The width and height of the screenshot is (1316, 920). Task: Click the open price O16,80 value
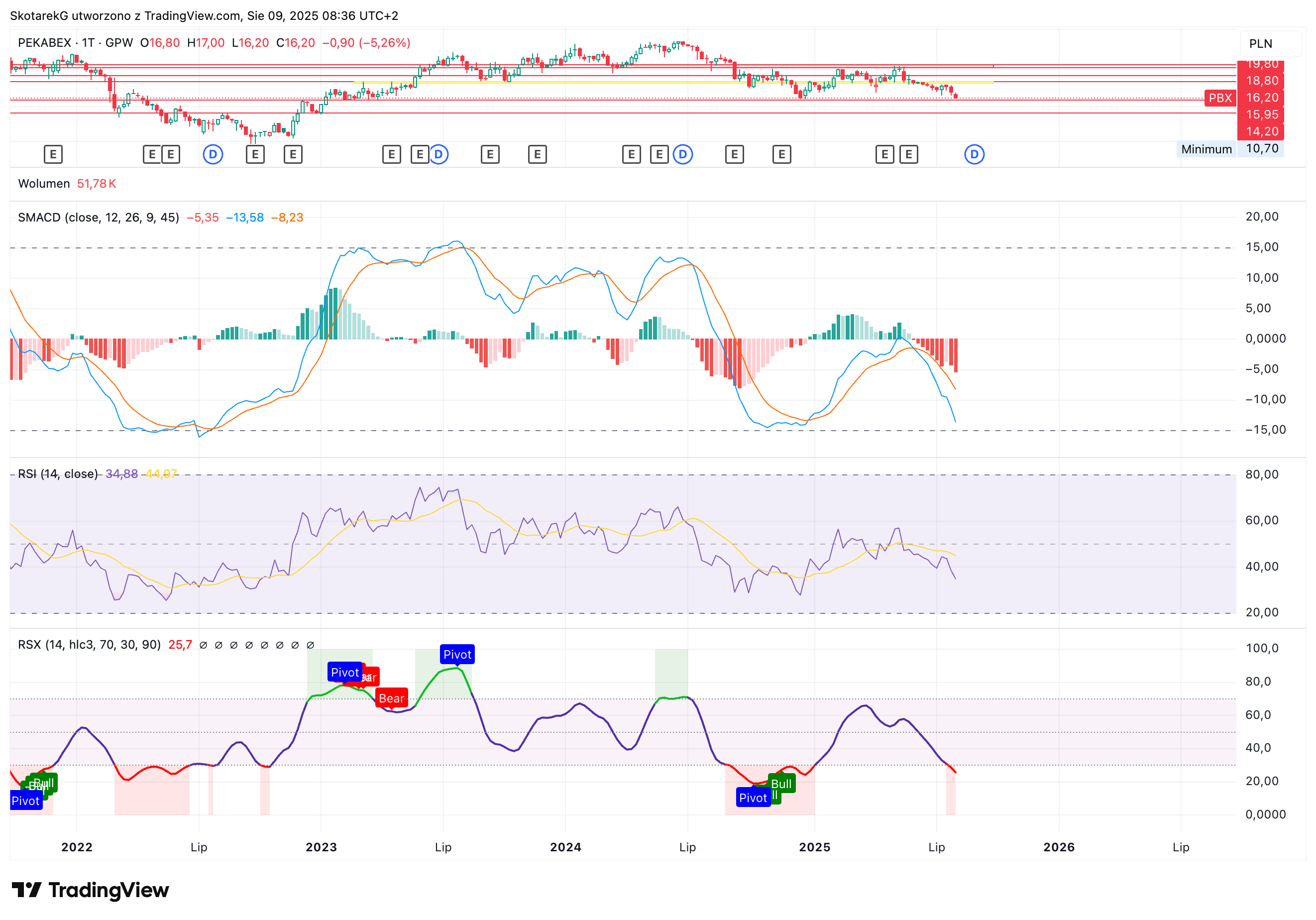pos(160,43)
